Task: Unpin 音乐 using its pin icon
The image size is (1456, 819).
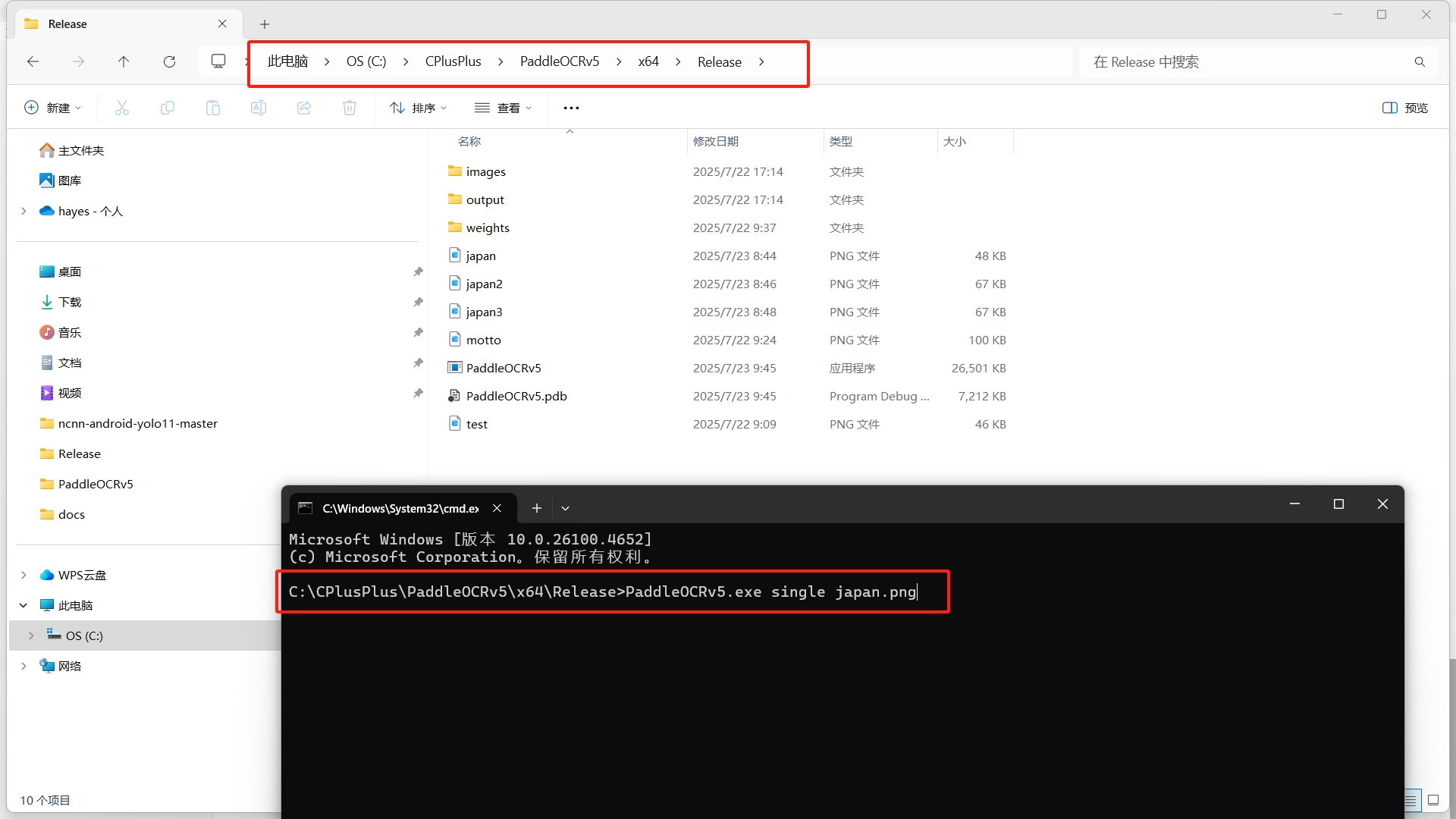Action: [418, 332]
